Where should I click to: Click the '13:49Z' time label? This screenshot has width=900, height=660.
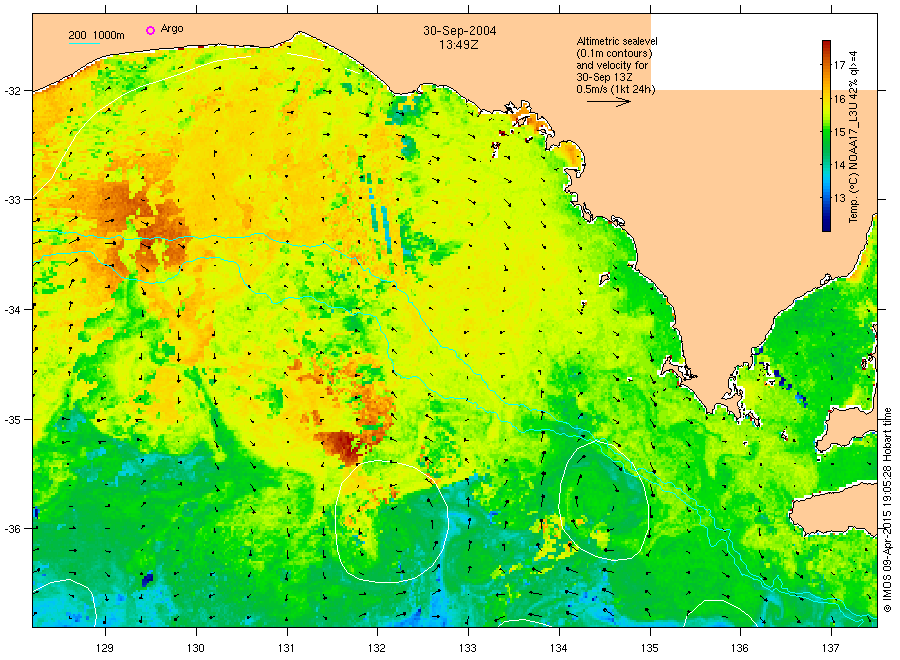[x=459, y=44]
